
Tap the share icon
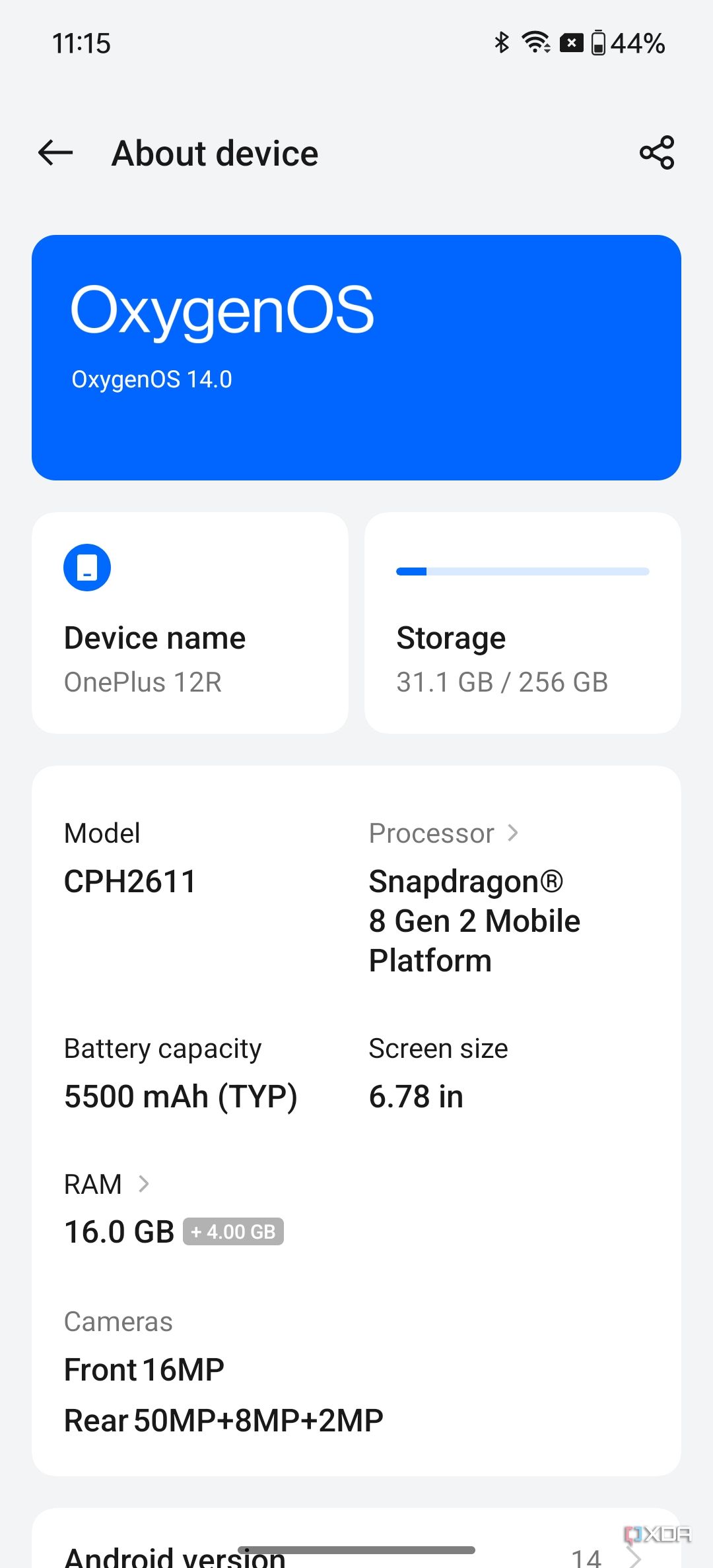coord(657,153)
